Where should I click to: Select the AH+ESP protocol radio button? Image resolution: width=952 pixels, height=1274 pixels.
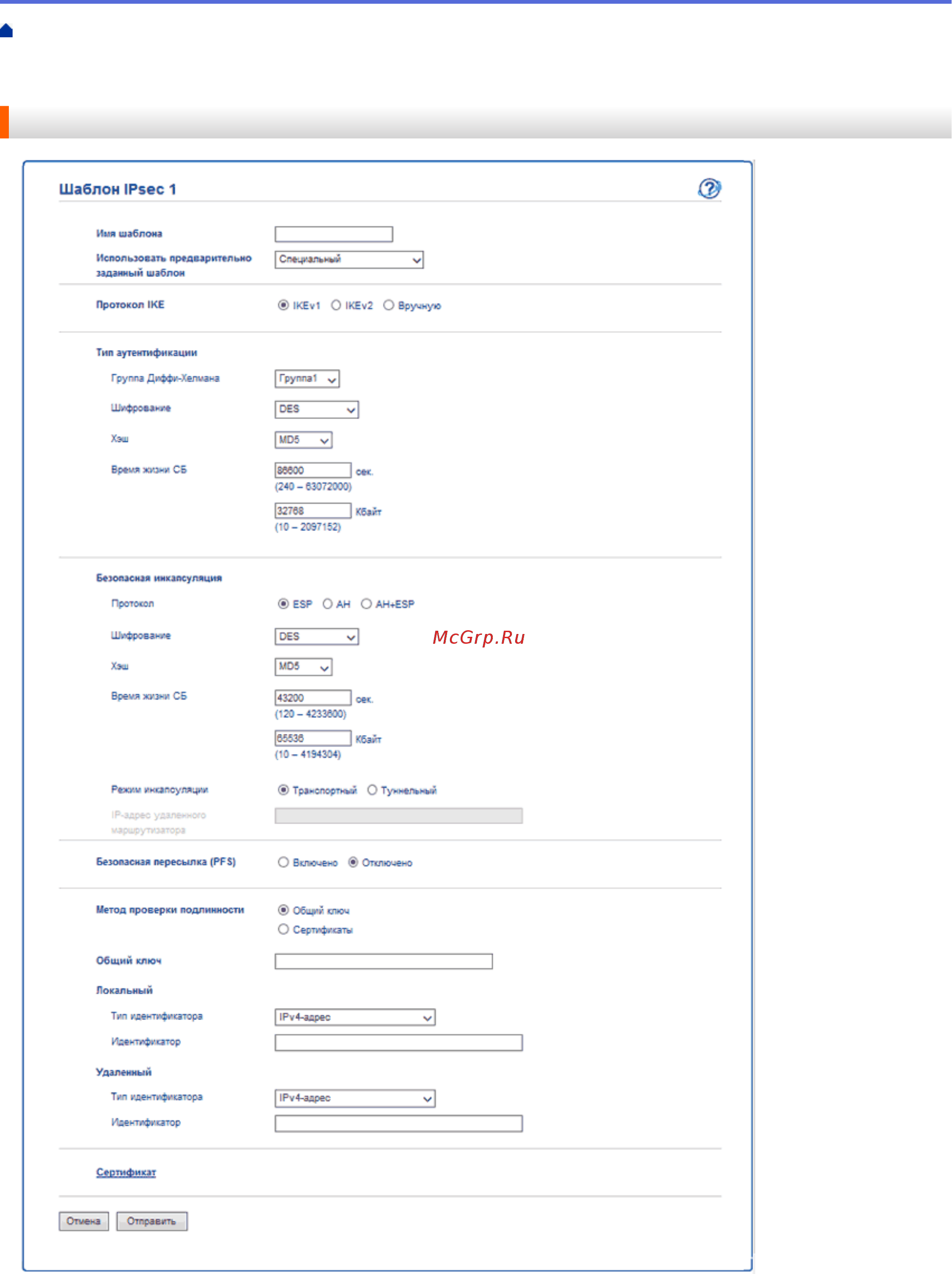coord(366,604)
